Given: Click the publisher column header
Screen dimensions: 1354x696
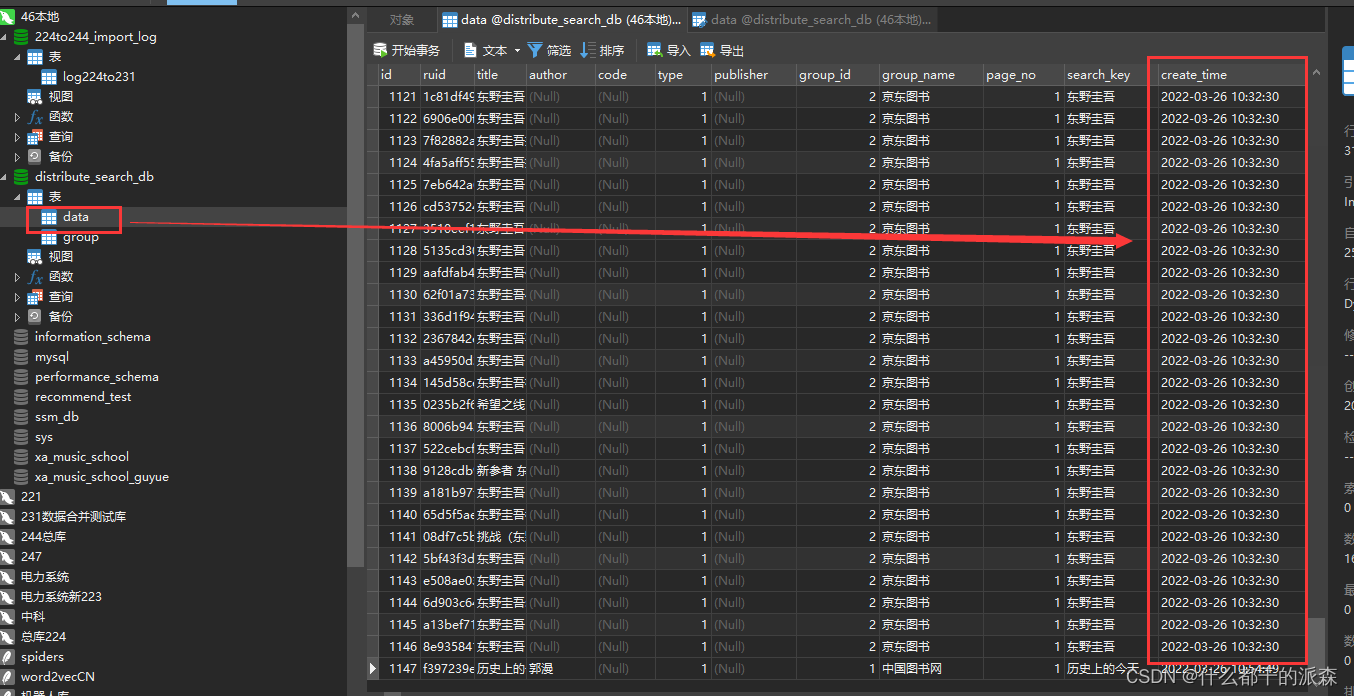Looking at the screenshot, I should click(x=753, y=74).
